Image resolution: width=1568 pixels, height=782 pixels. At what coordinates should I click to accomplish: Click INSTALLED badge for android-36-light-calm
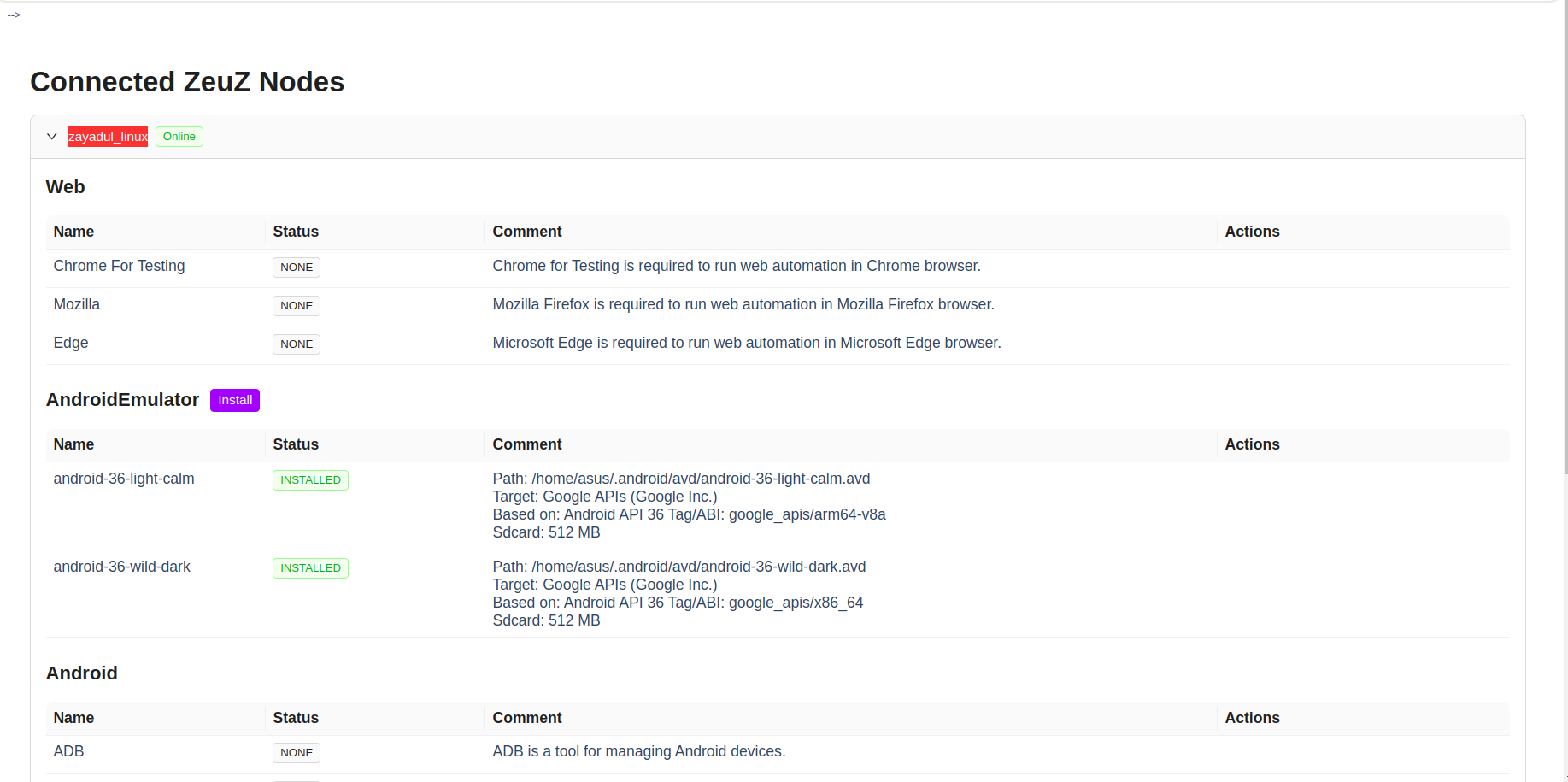pos(310,480)
